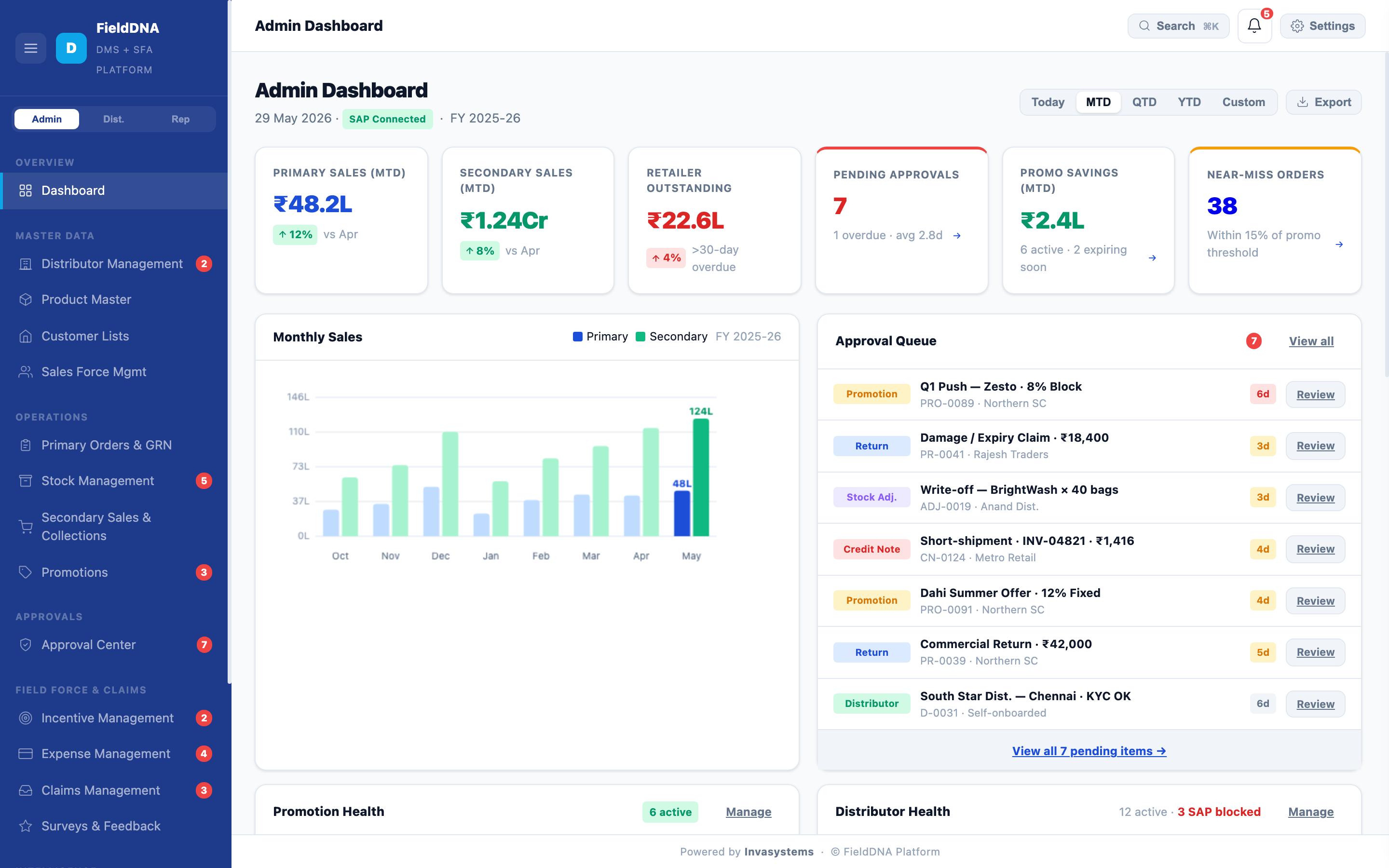The image size is (1389, 868).
Task: Click the arrow on Near-Miss Orders card
Action: click(x=1339, y=244)
